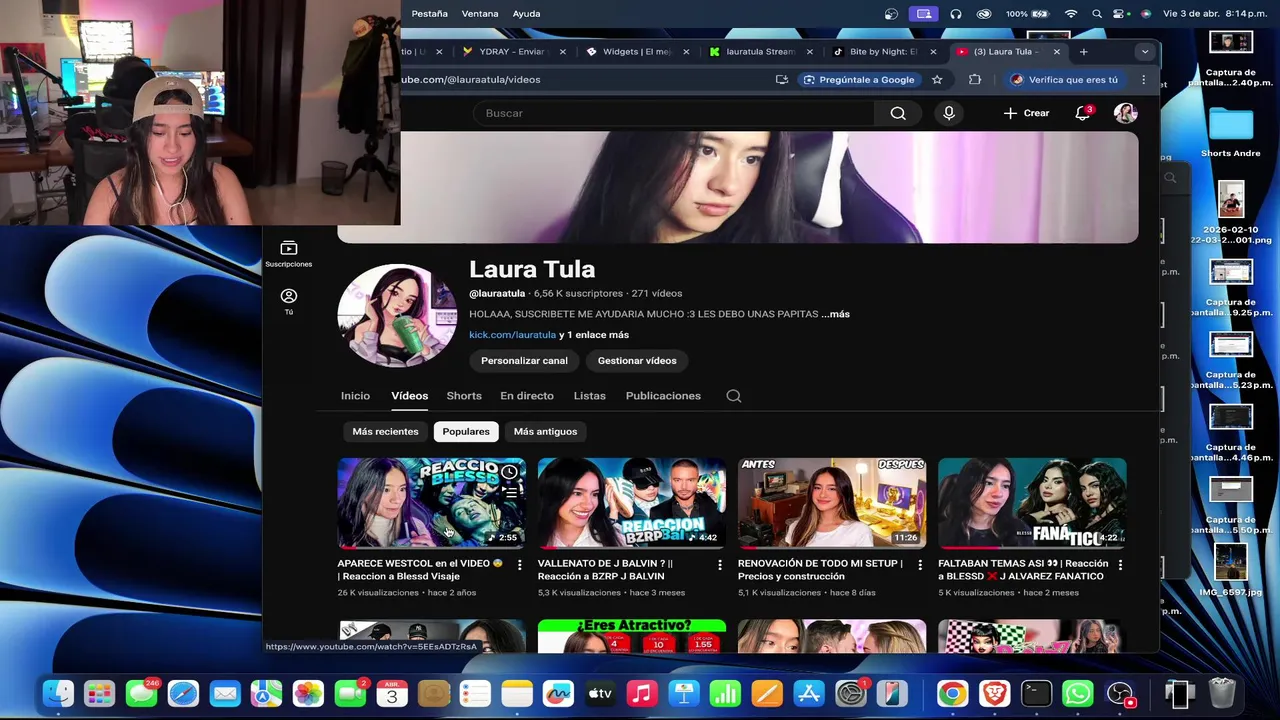Open the Ventana menu in menu bar
Screen dimensions: 1280x720
tap(480, 14)
